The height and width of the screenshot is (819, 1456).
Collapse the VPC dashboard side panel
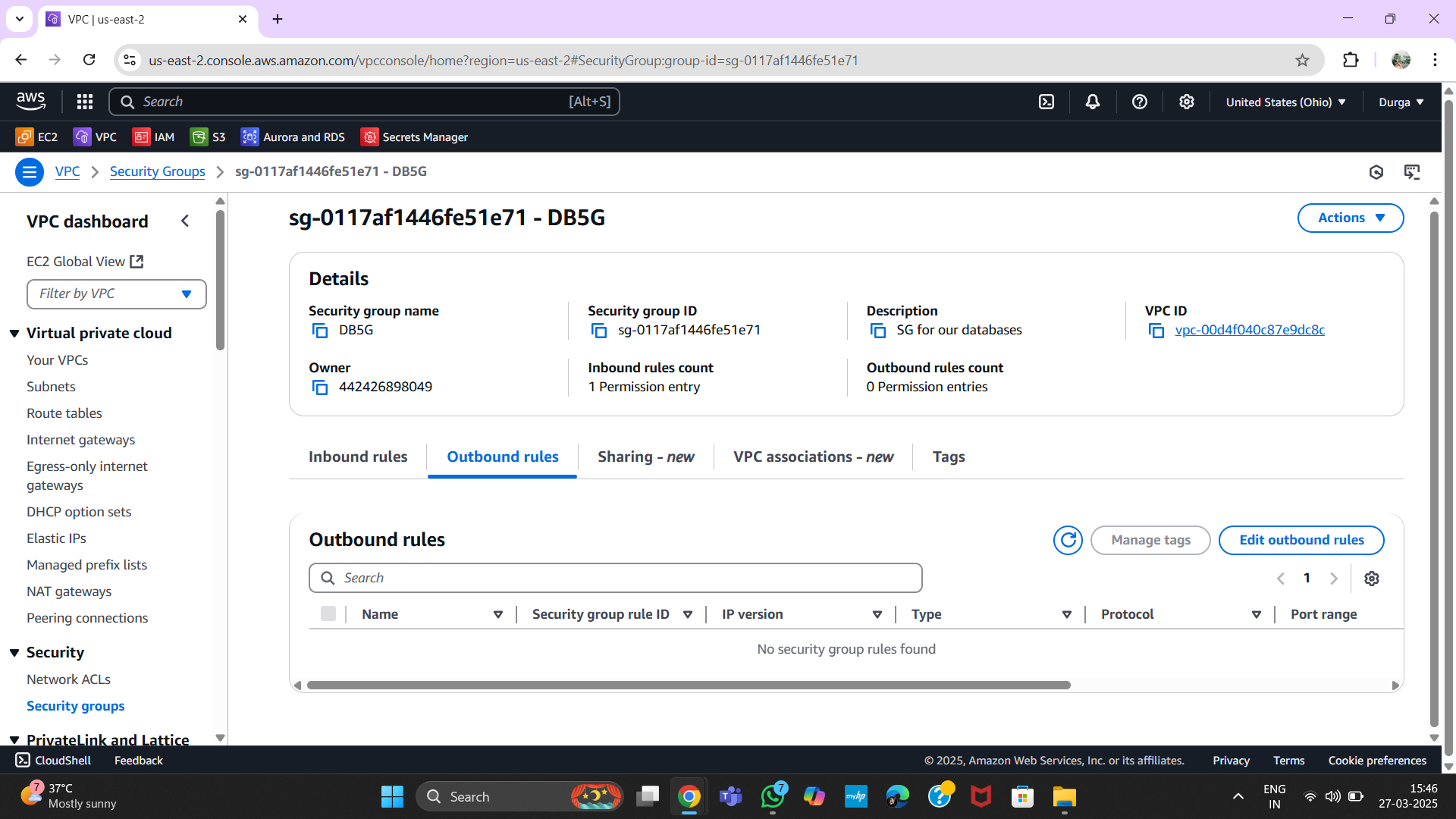coord(185,221)
